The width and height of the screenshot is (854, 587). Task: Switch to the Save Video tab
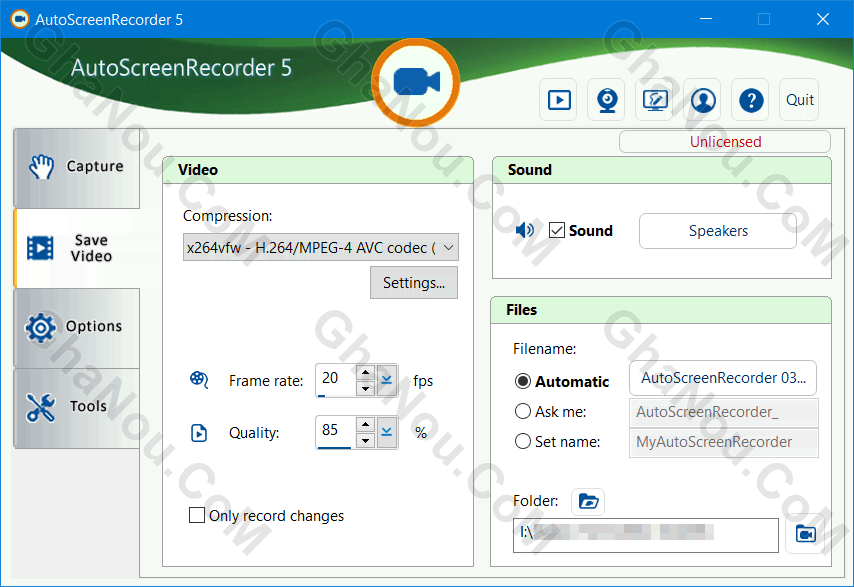77,248
